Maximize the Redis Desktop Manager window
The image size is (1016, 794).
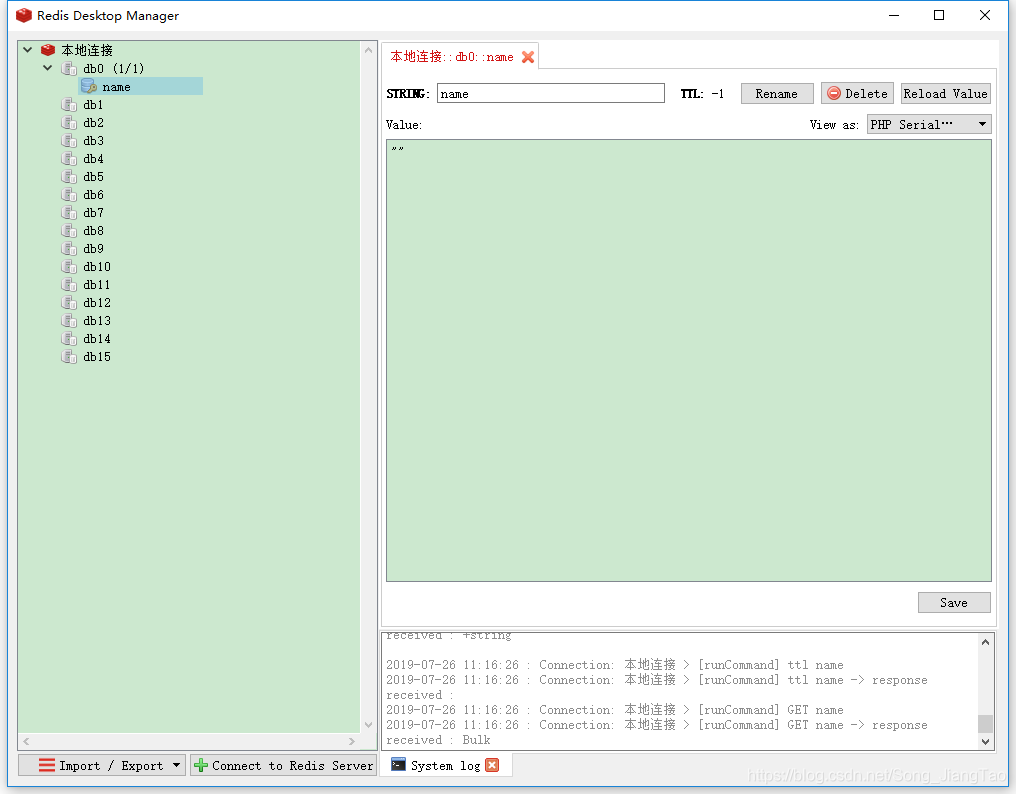tap(939, 15)
